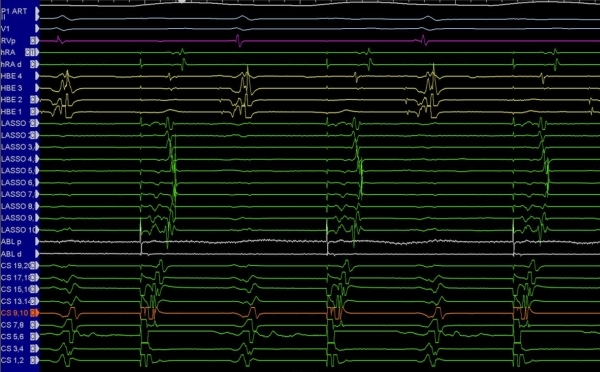Select the HBE 3 channel label

[11, 88]
